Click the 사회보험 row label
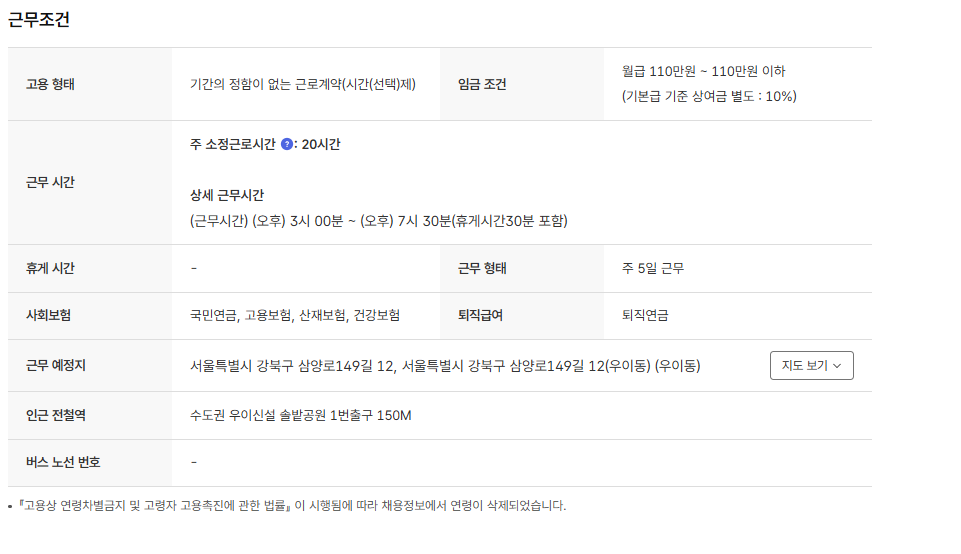The width and height of the screenshot is (961, 554). click(x=48, y=316)
